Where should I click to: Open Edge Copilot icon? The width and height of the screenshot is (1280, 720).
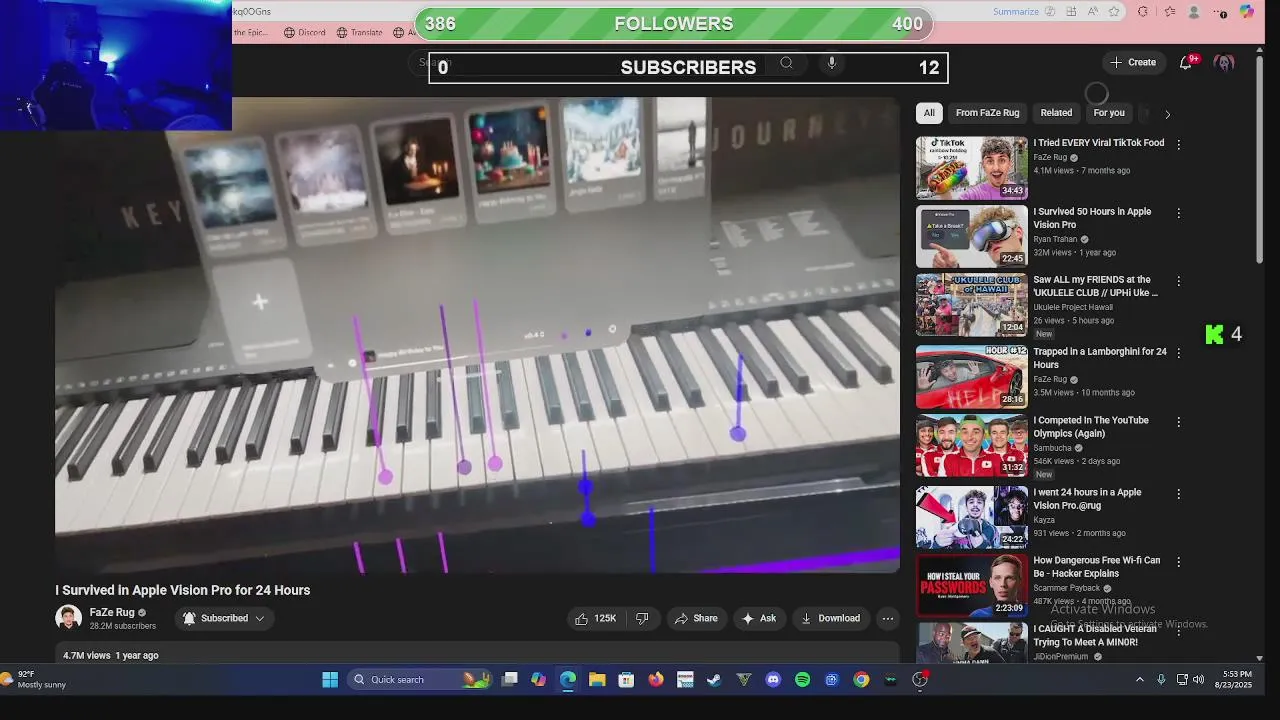pos(1247,12)
